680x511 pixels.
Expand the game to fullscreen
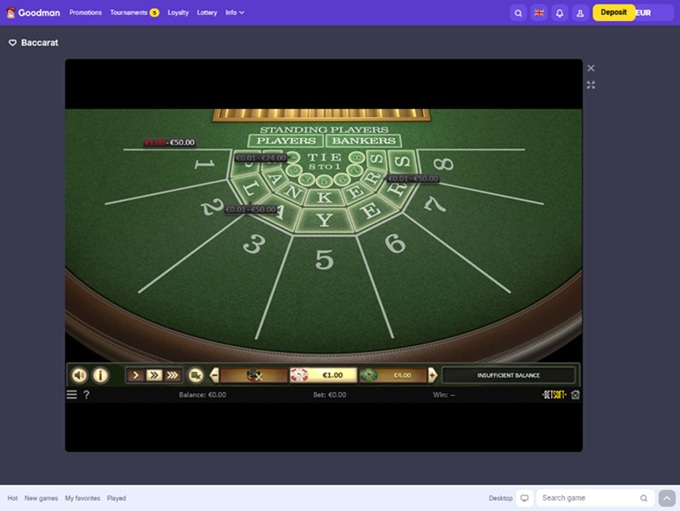click(x=591, y=85)
